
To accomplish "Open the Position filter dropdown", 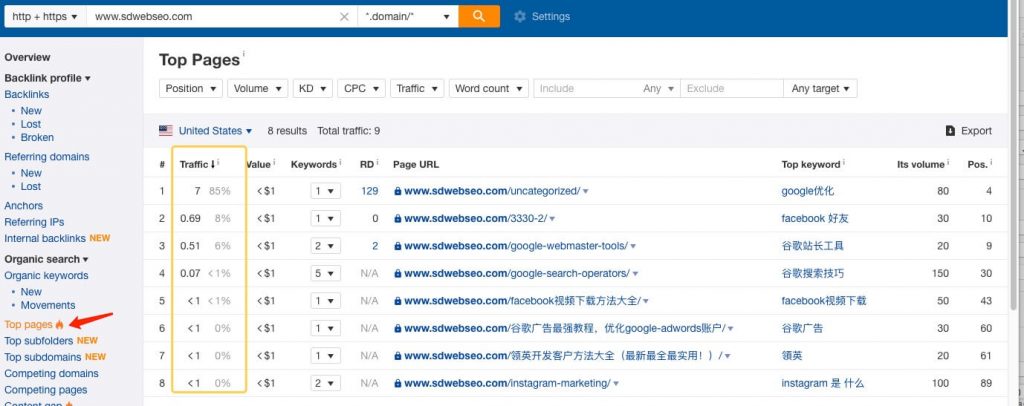I will [x=191, y=88].
